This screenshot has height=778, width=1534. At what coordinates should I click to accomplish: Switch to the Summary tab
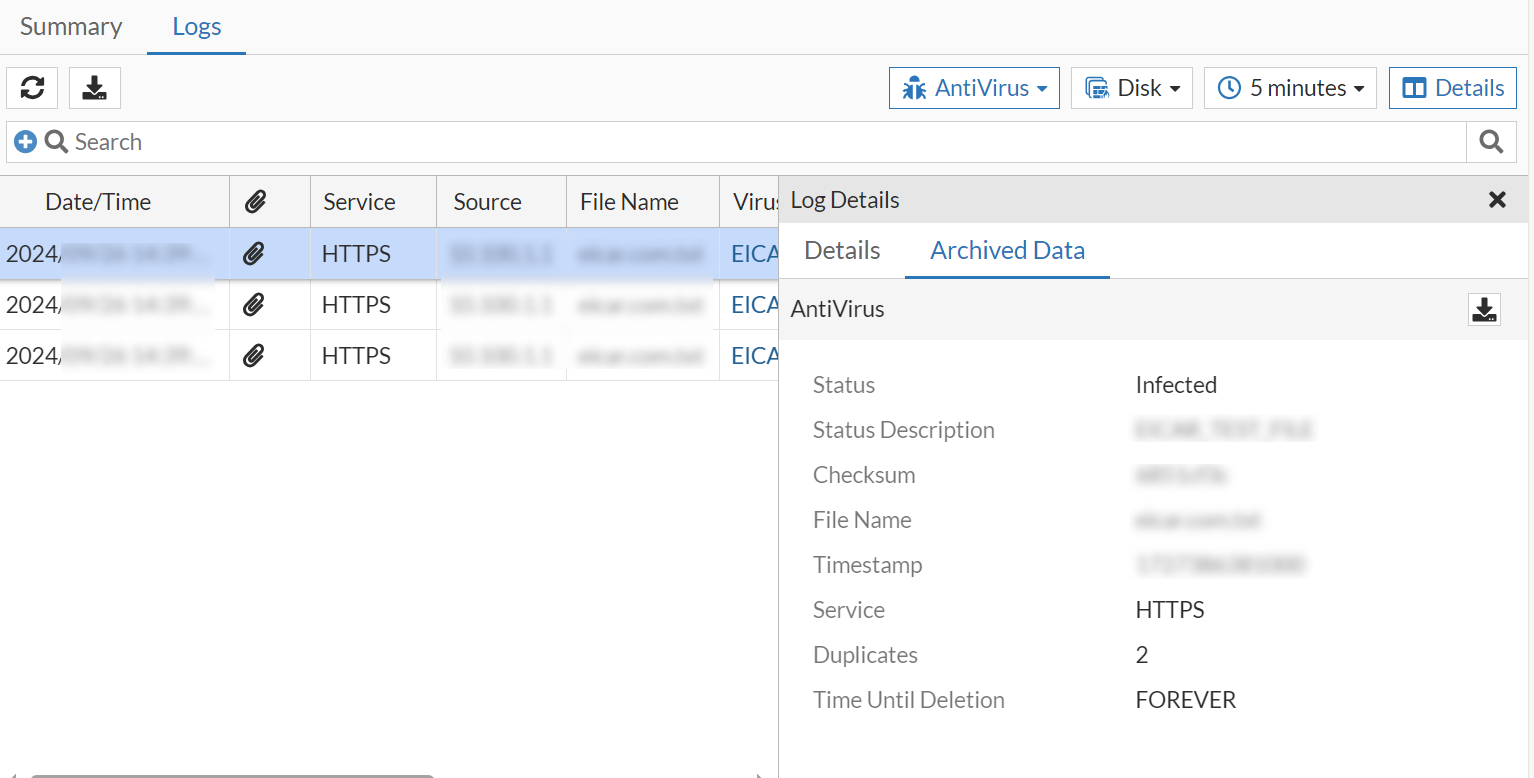click(71, 26)
